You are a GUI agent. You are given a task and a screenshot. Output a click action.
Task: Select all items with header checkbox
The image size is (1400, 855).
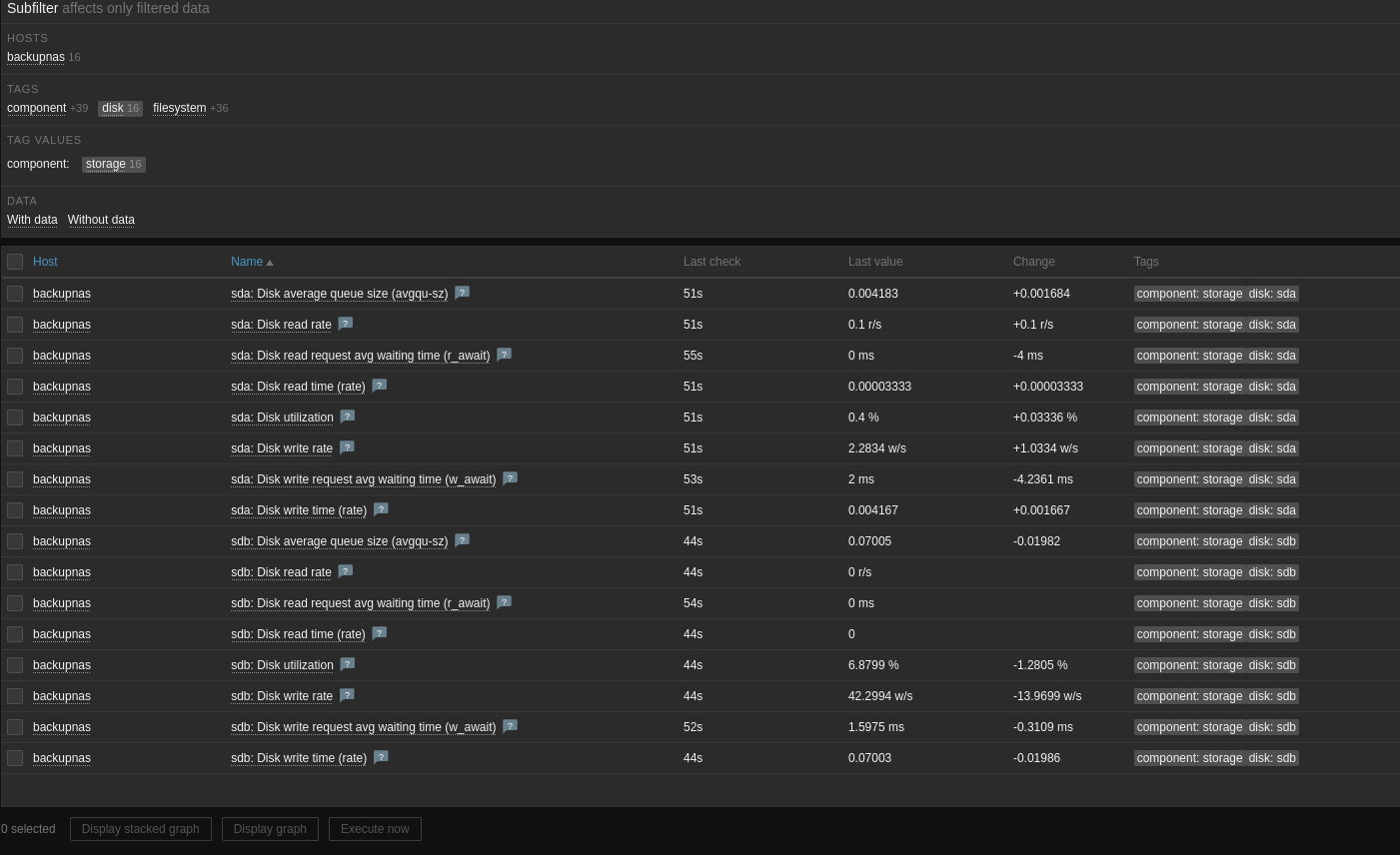pyautogui.click(x=15, y=262)
